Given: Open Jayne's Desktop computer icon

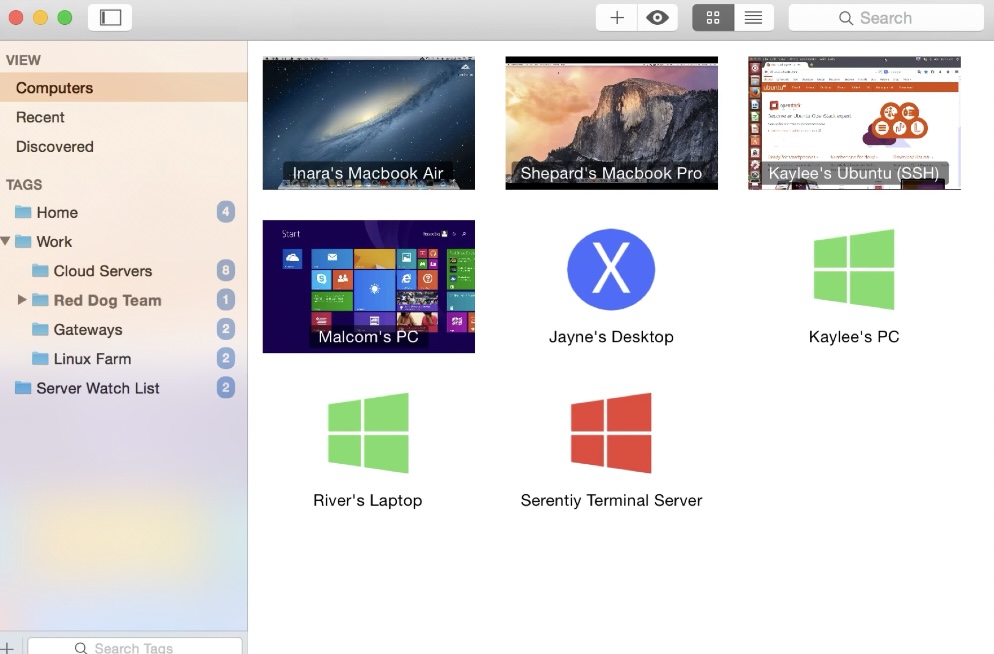Looking at the screenshot, I should [611, 268].
